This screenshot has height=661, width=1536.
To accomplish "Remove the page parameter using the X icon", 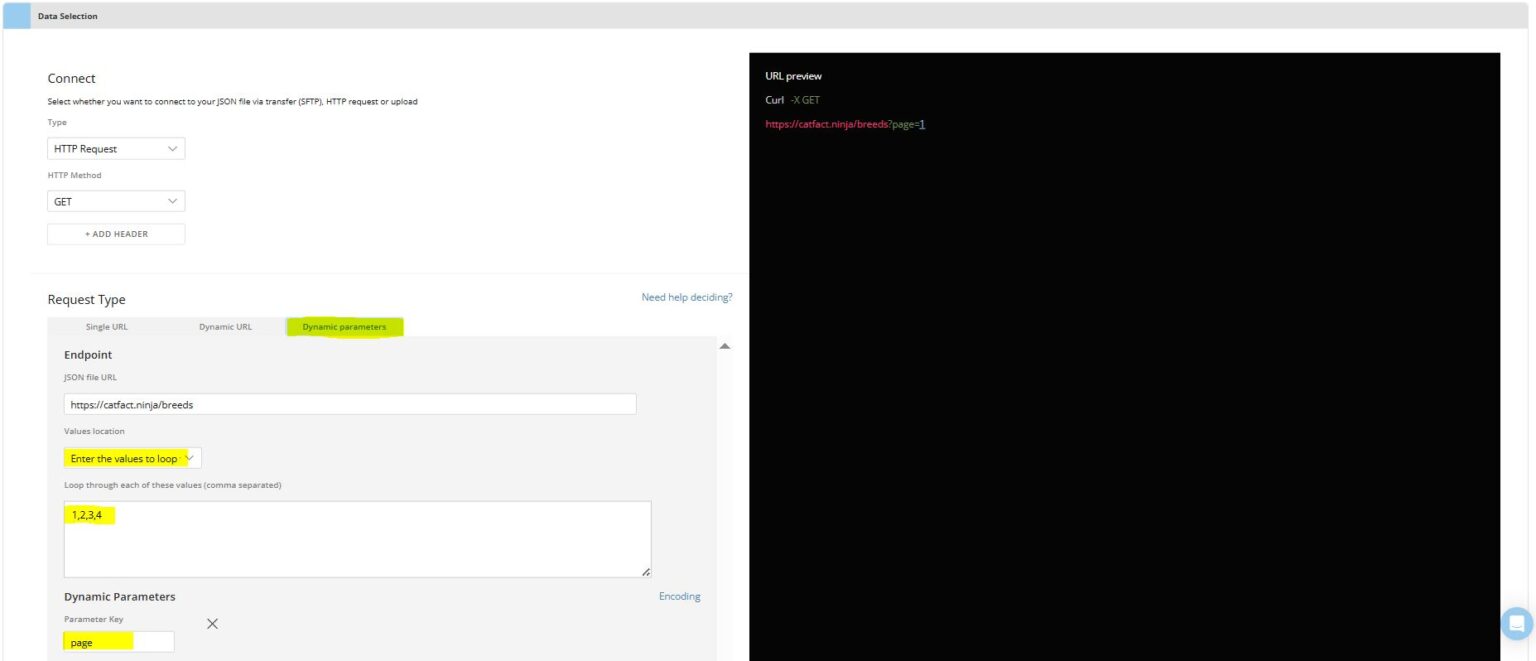I will [x=211, y=623].
